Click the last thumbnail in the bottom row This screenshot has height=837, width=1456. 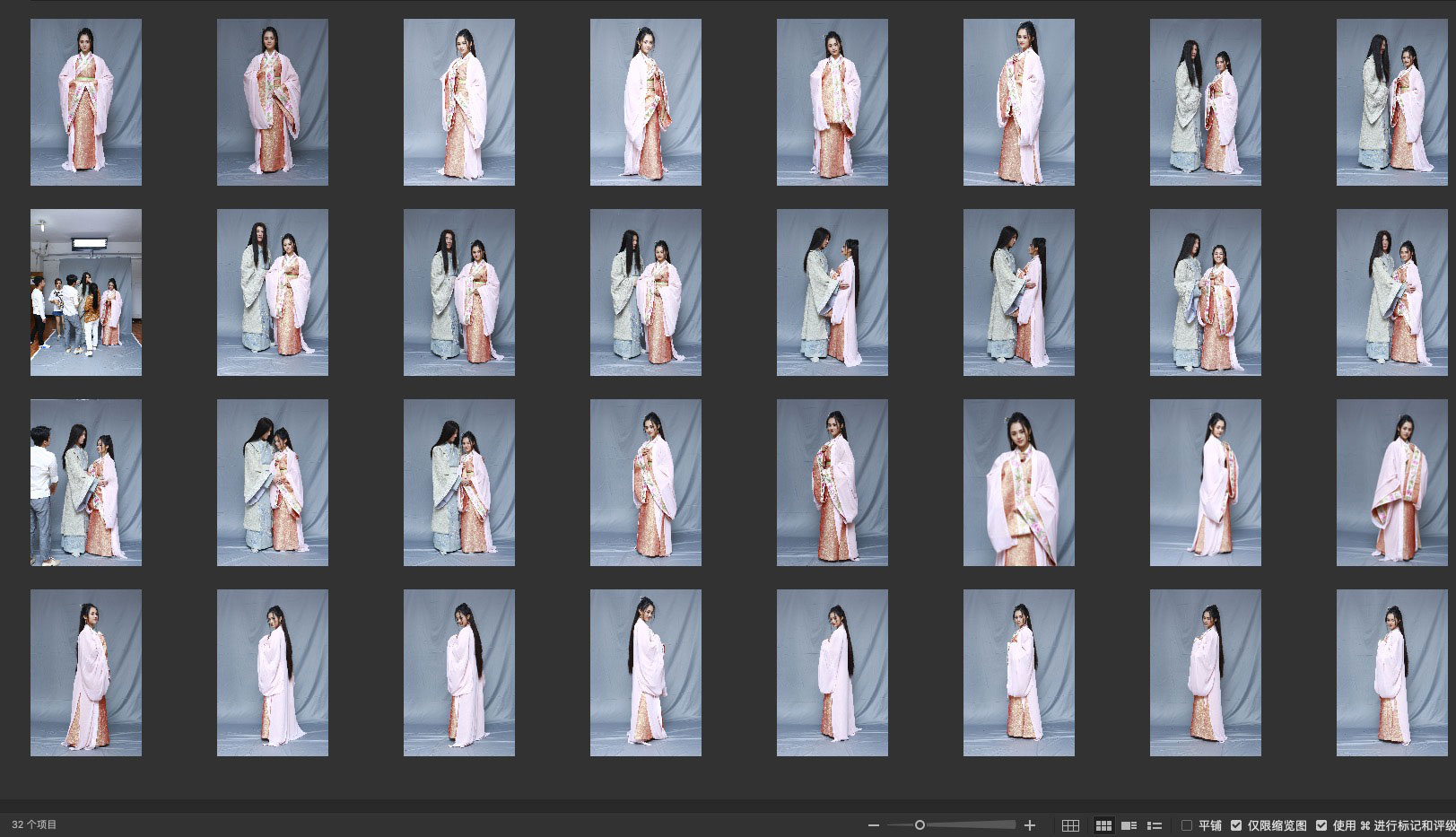[x=1391, y=673]
